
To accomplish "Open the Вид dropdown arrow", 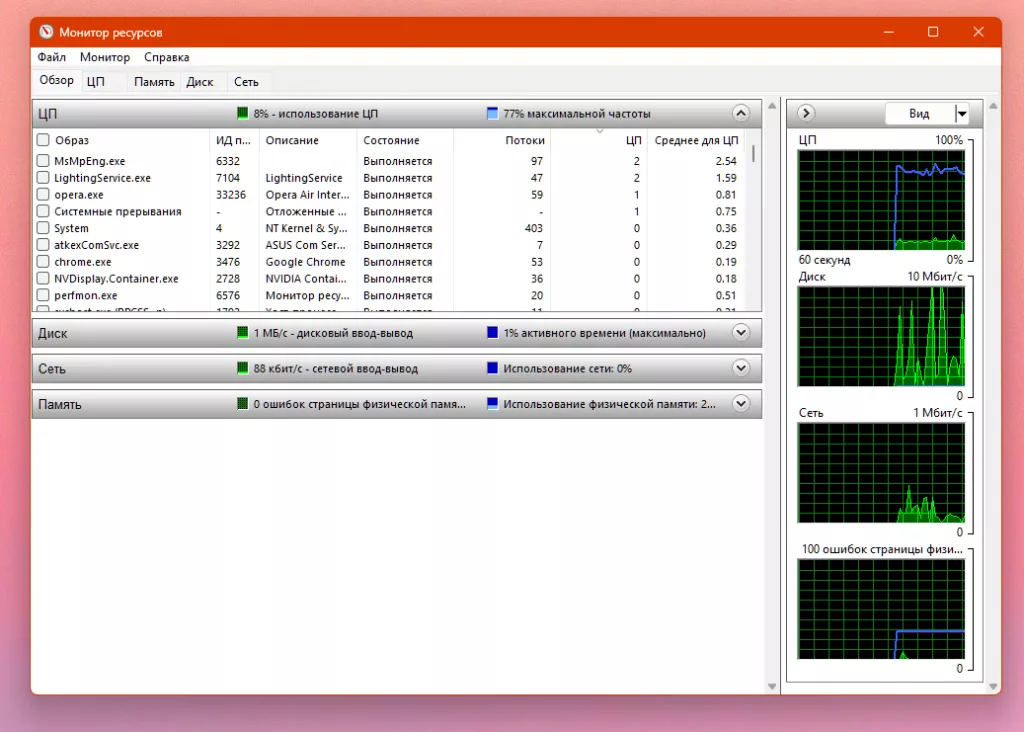I will point(962,114).
